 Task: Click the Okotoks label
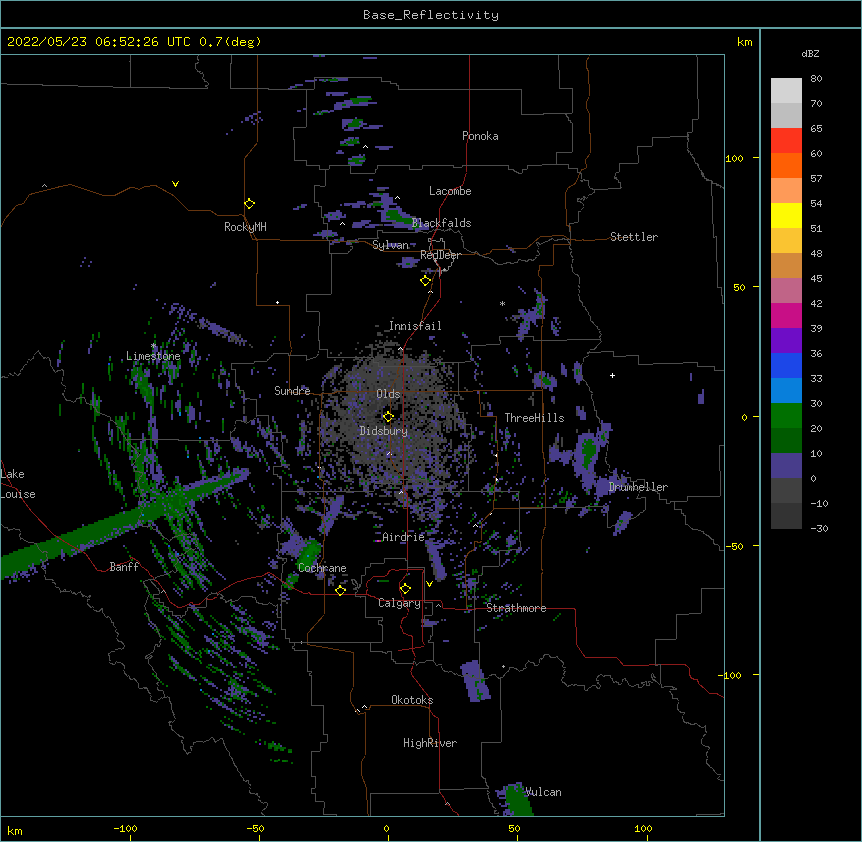point(412,700)
